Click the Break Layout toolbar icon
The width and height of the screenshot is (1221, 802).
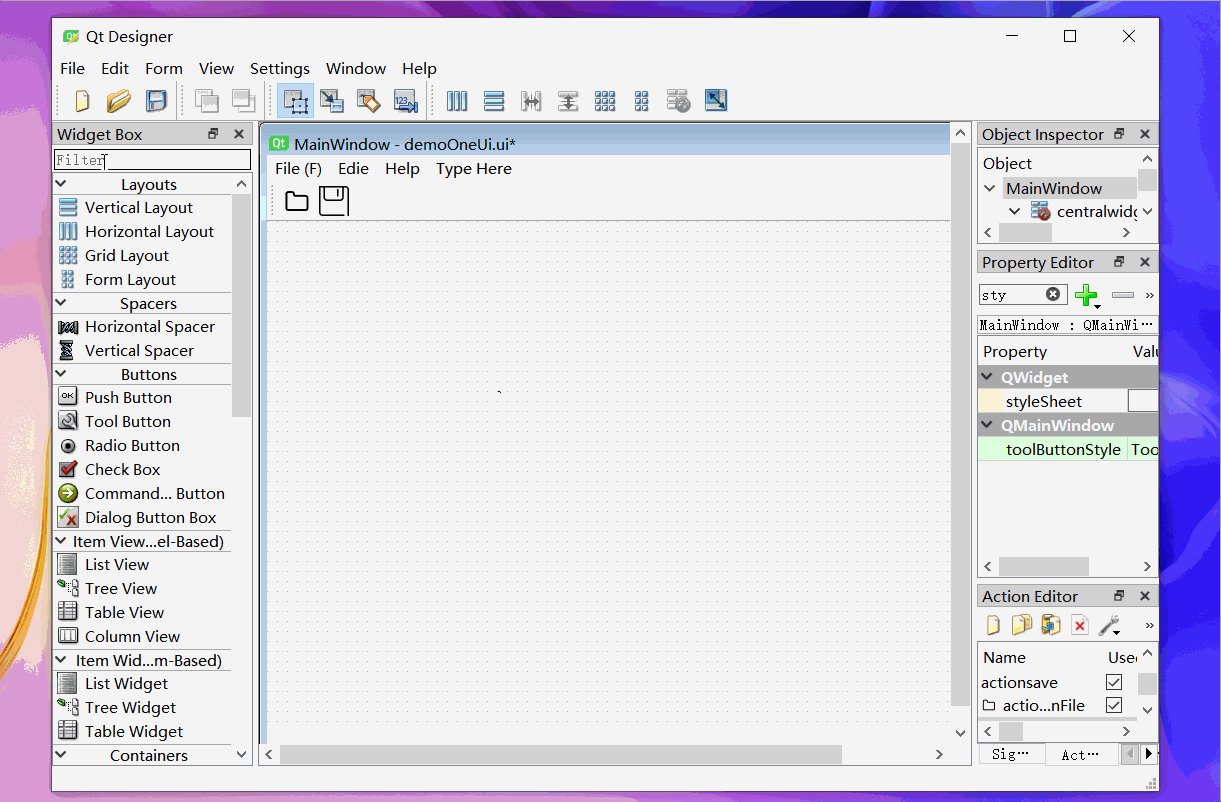[679, 100]
